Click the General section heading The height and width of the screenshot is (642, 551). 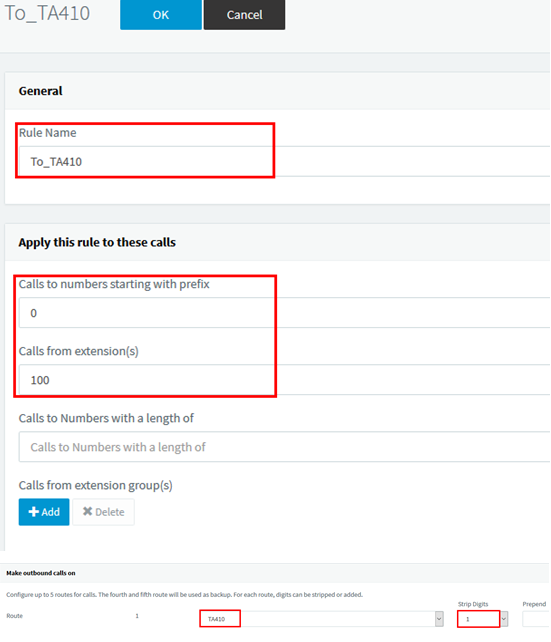tap(41, 91)
